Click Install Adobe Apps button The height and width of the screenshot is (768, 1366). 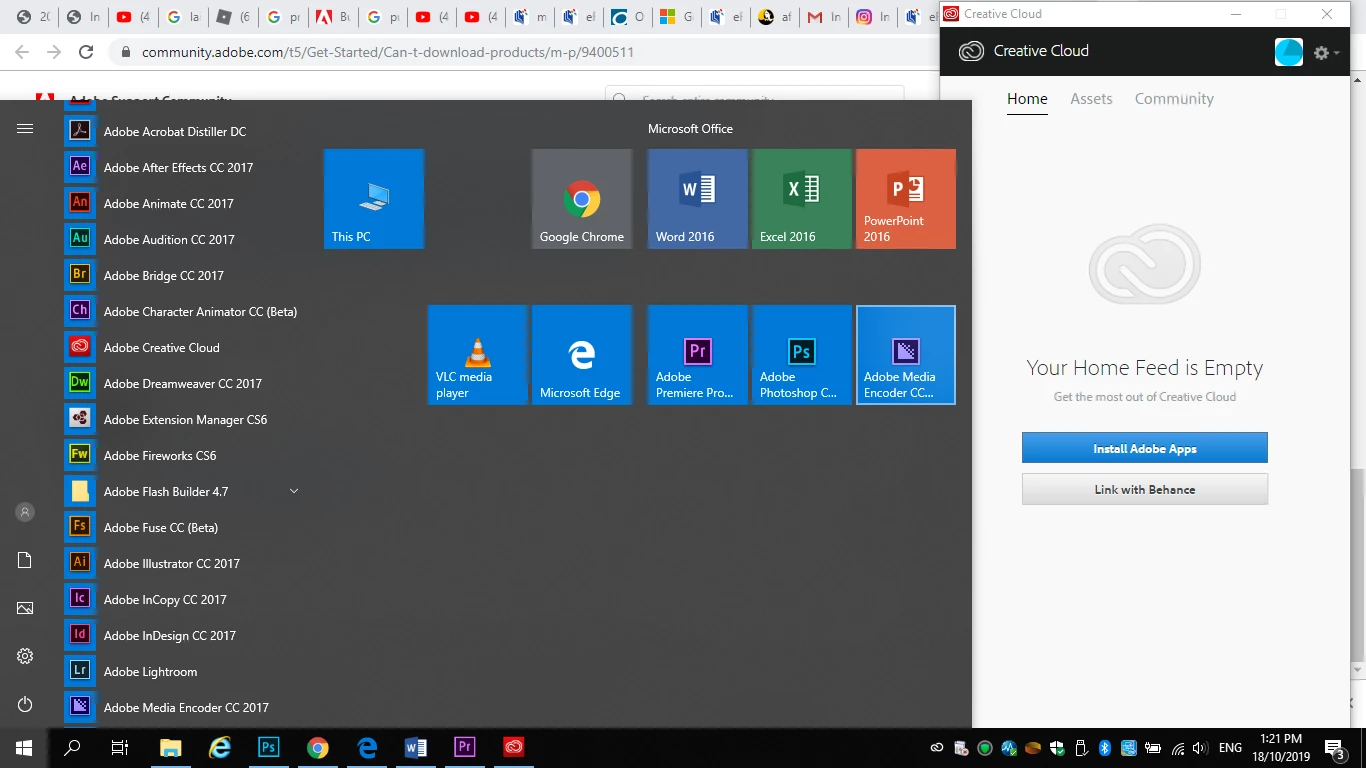tap(1145, 449)
